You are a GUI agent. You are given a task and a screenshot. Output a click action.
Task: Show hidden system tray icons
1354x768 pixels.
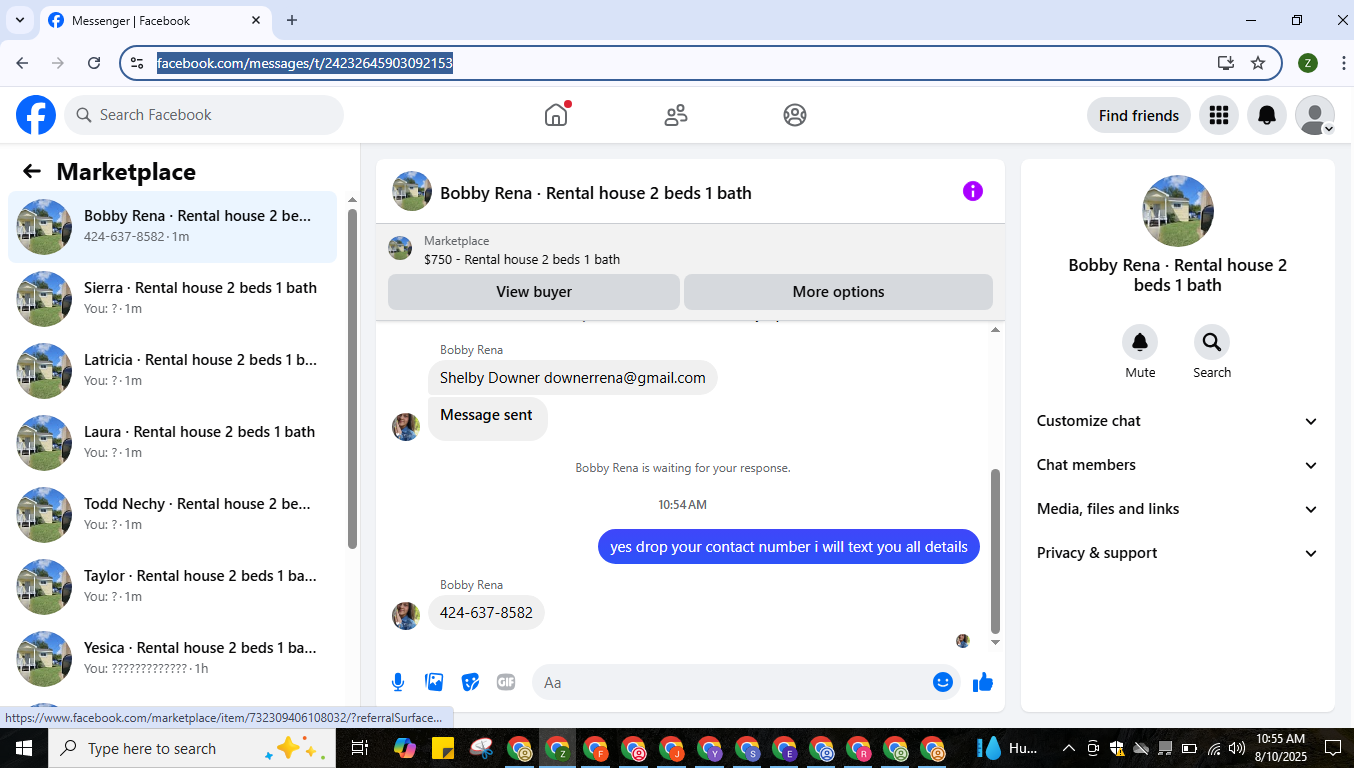pyautogui.click(x=1069, y=748)
